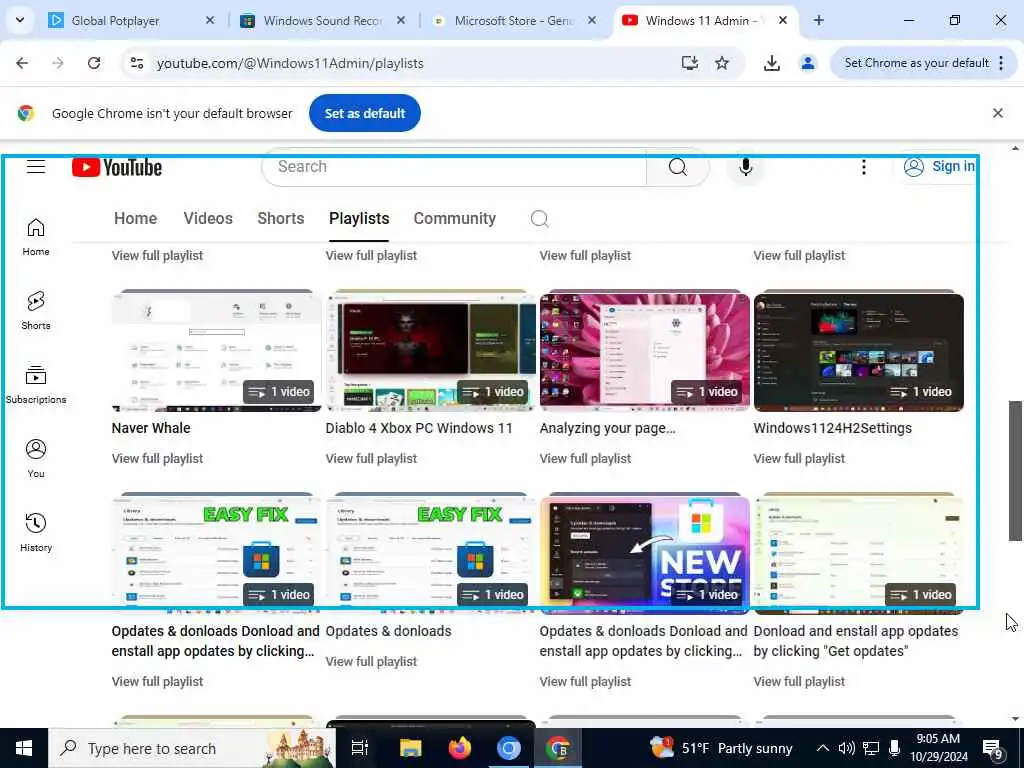1024x768 pixels.
Task: Click the YouTube logo
Action: pos(117,167)
